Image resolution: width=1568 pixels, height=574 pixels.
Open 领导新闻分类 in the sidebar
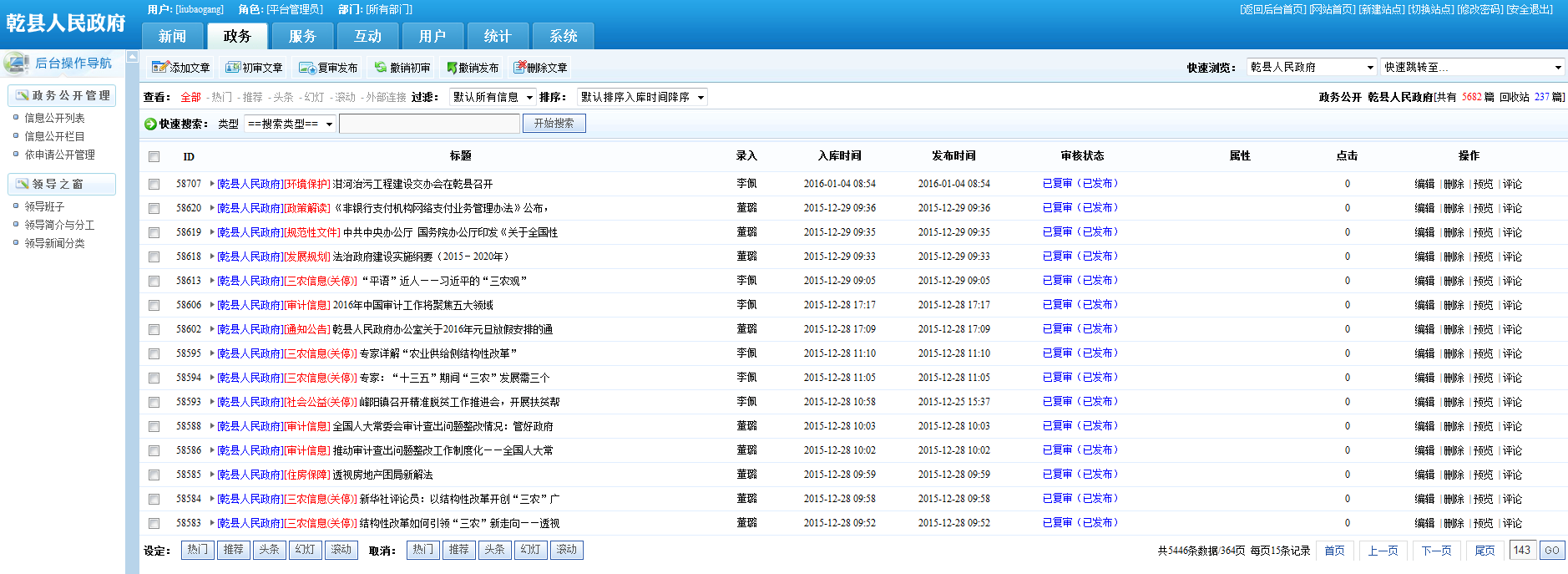pos(54,243)
